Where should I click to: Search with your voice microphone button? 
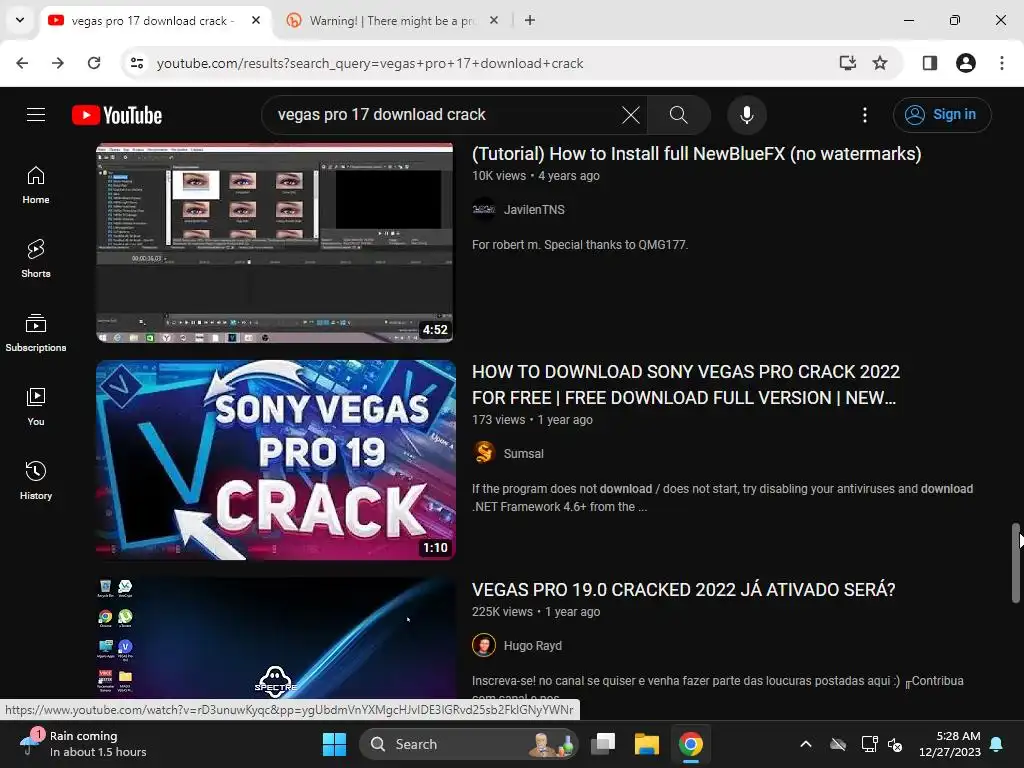coord(746,115)
